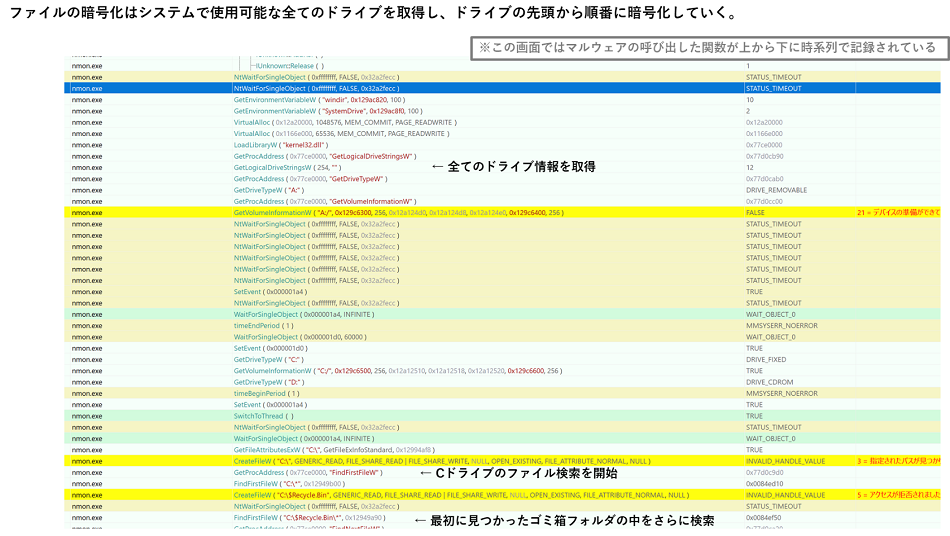Select VirtualAlloc call with size 65536
This screenshot has width=950, height=536.
tap(341, 134)
